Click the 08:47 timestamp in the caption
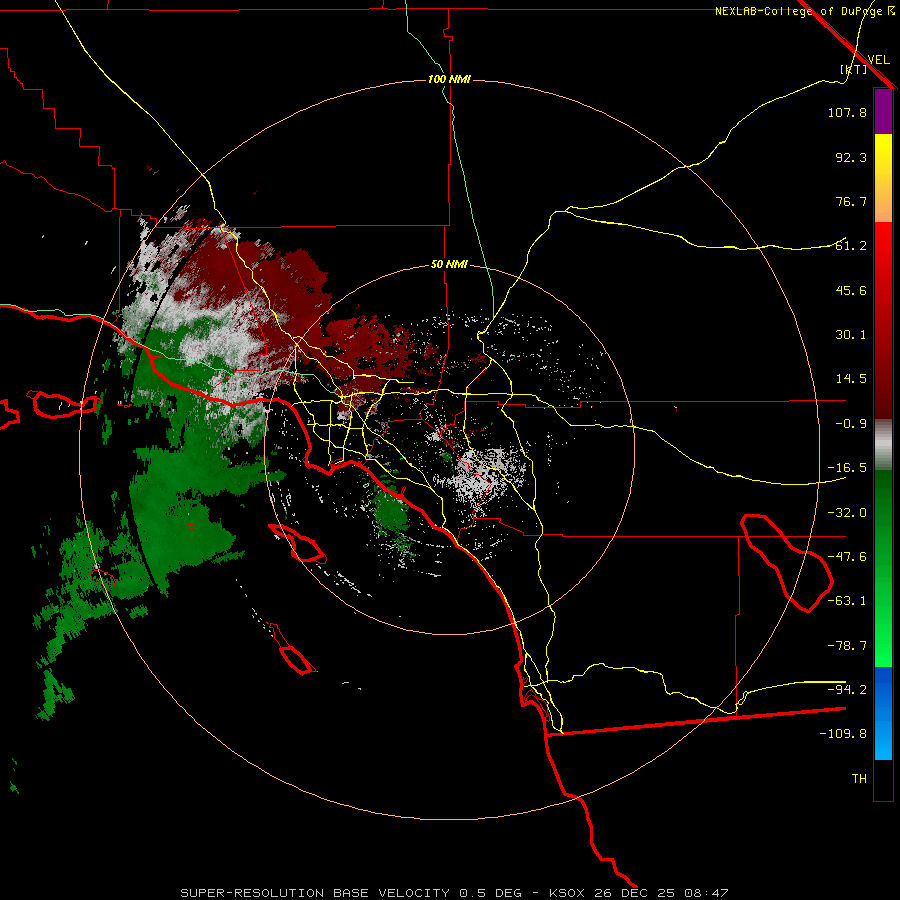The image size is (900, 900). [x=706, y=893]
